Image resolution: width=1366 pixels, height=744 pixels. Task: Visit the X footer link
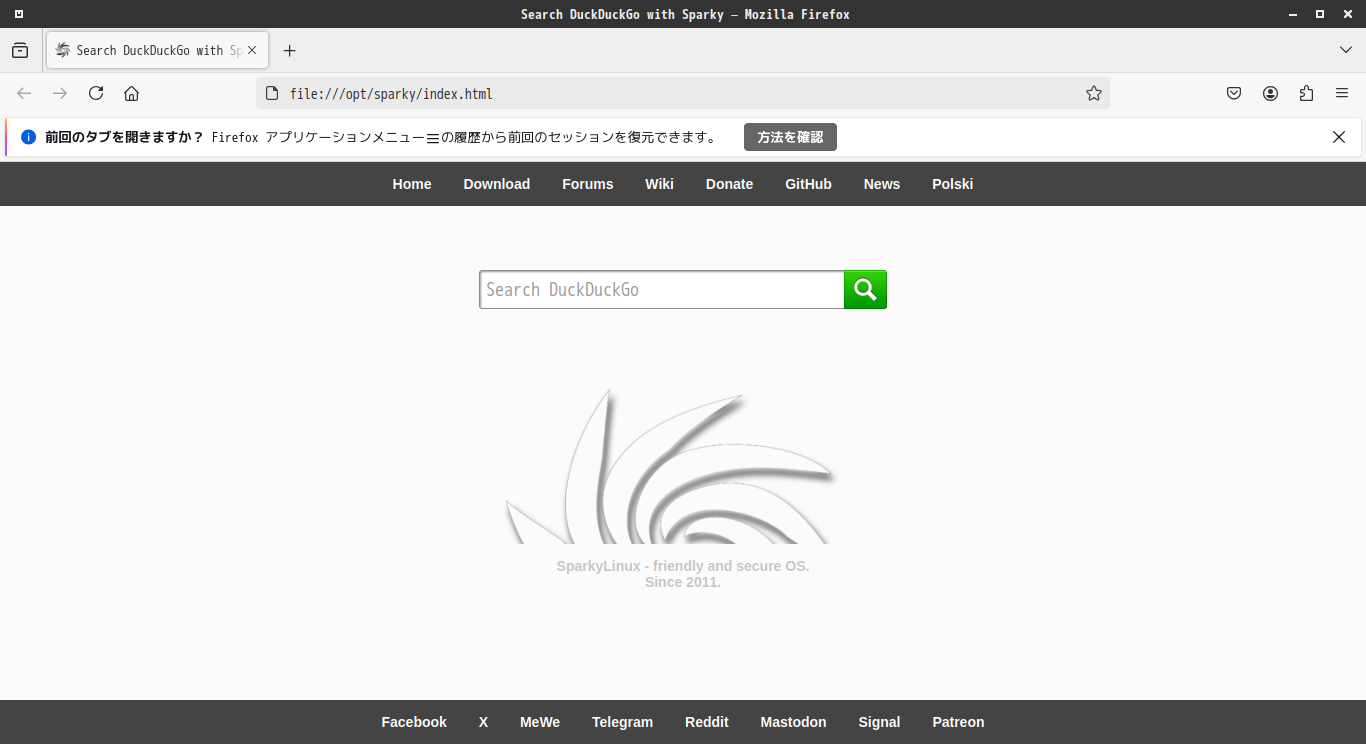(483, 722)
